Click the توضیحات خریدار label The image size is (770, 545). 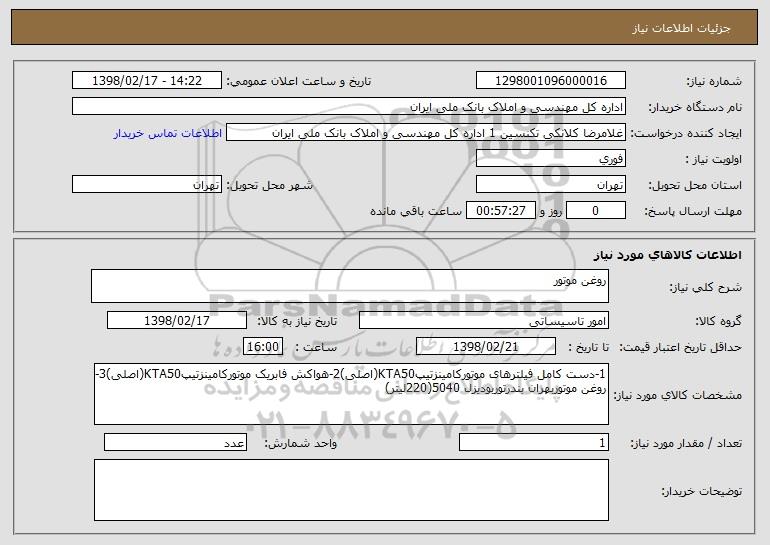coord(702,491)
